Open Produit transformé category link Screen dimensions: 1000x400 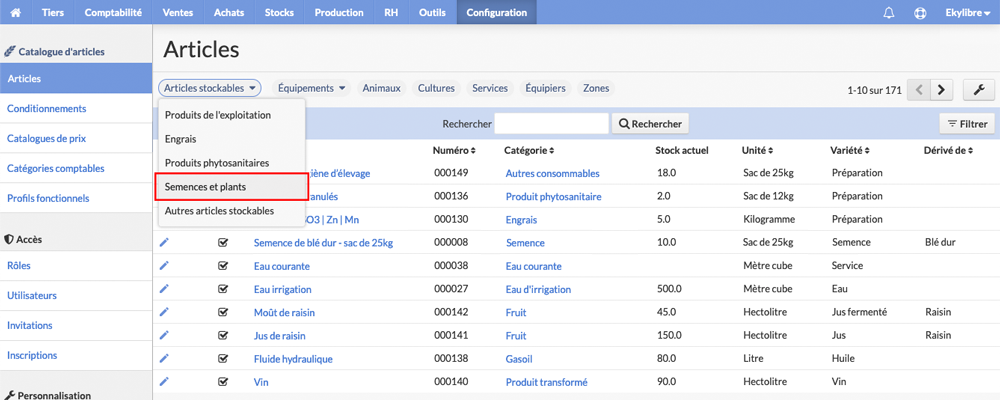pos(547,383)
